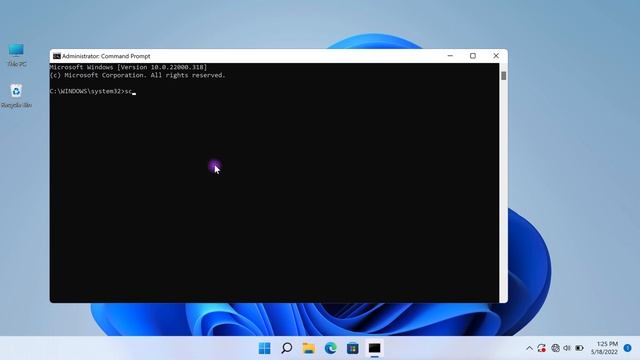Screen dimensions: 640x360
Task: Click the C:\WINDOWS\system32> prompt line
Action: click(93, 91)
